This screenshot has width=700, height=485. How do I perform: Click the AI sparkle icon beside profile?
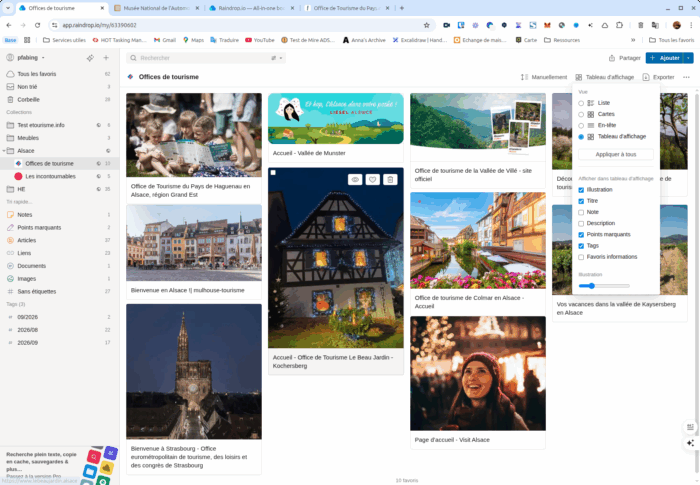90,58
